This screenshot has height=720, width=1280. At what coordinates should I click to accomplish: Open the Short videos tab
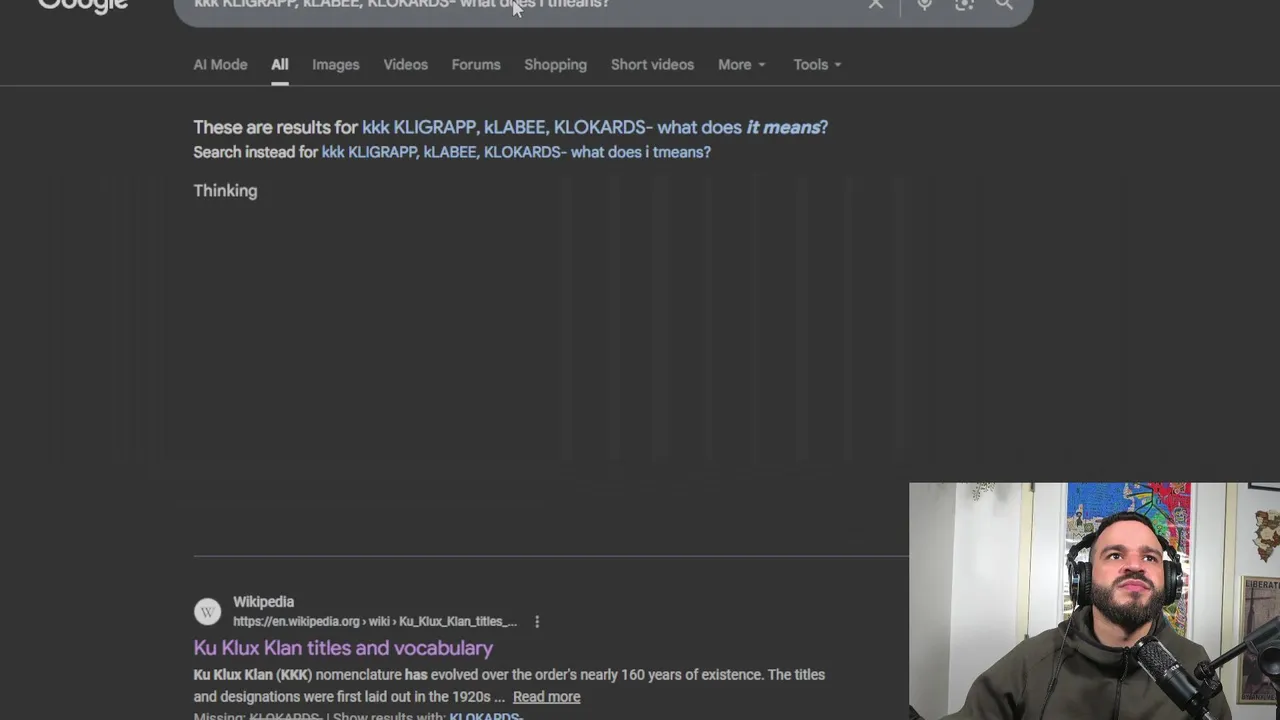[652, 65]
